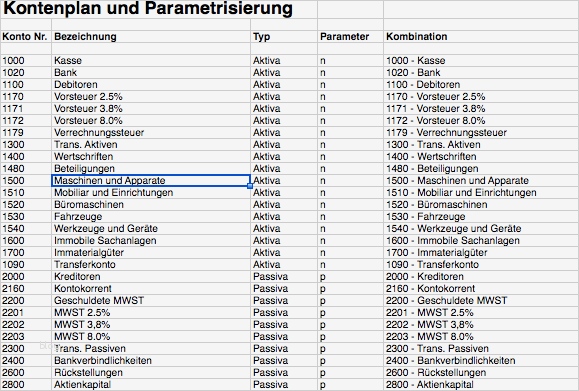Select the '1600 - Immobile Sachanlagen' combination cell
This screenshot has width=579, height=391.
point(481,240)
